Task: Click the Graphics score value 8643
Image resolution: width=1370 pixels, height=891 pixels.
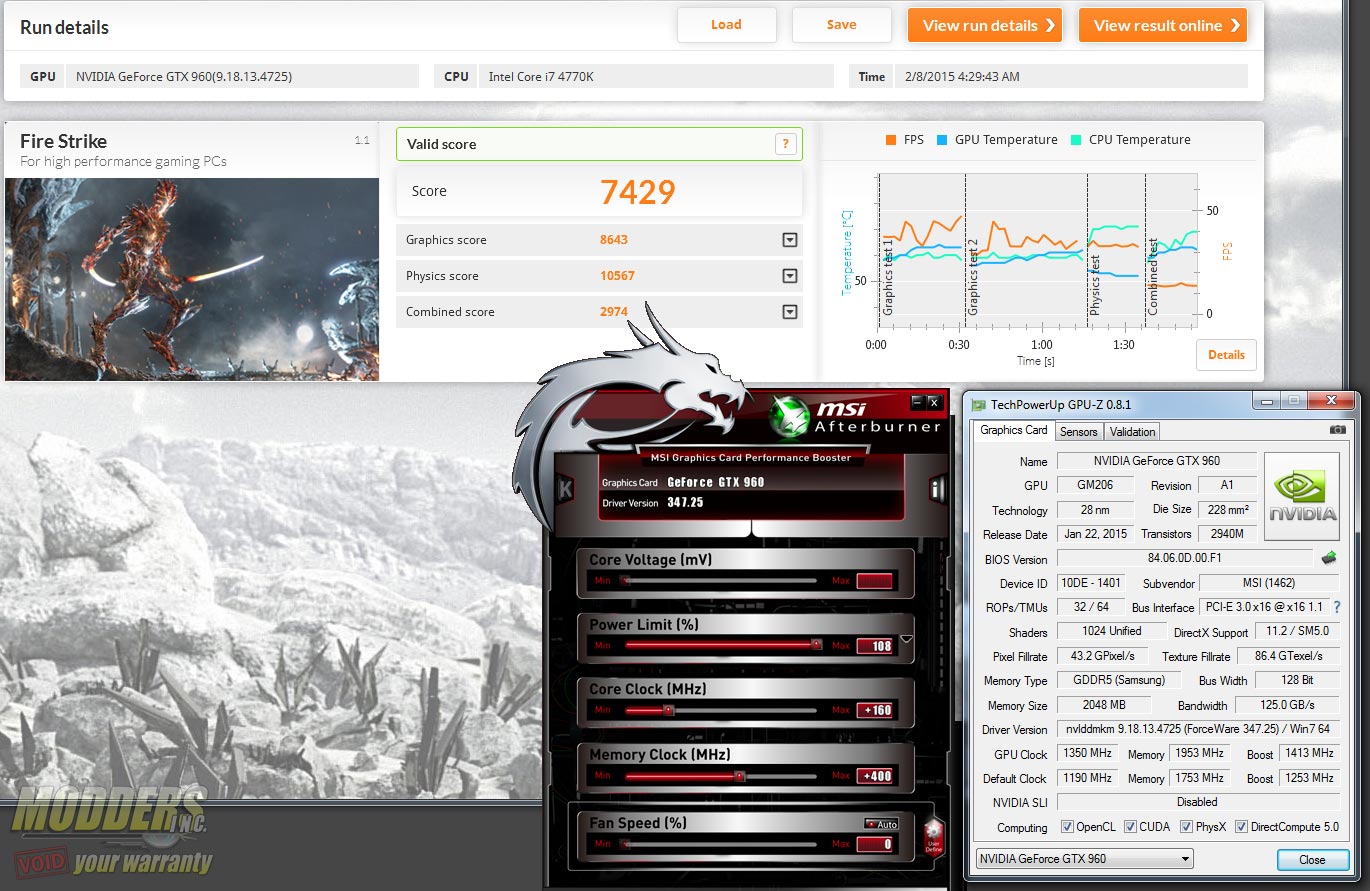Action: [614, 240]
